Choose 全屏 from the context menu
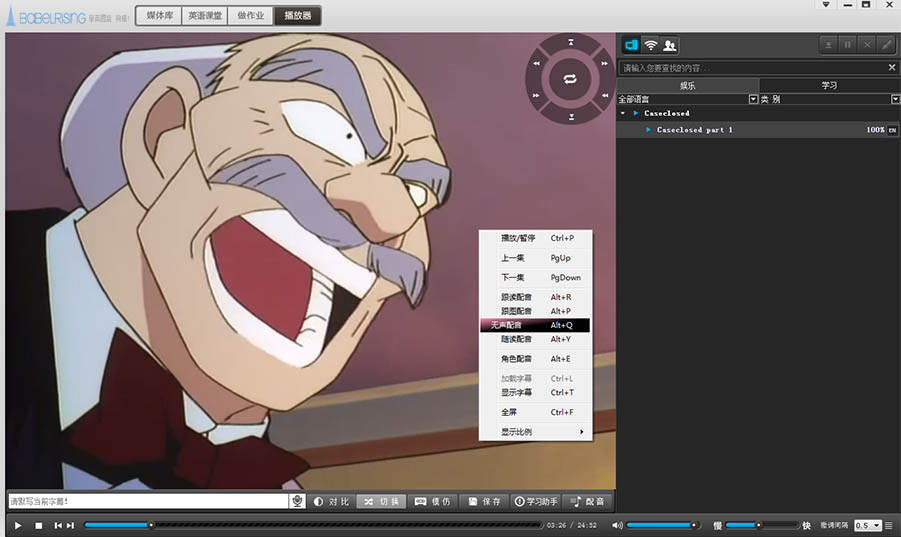This screenshot has height=537, width=901. pos(535,412)
